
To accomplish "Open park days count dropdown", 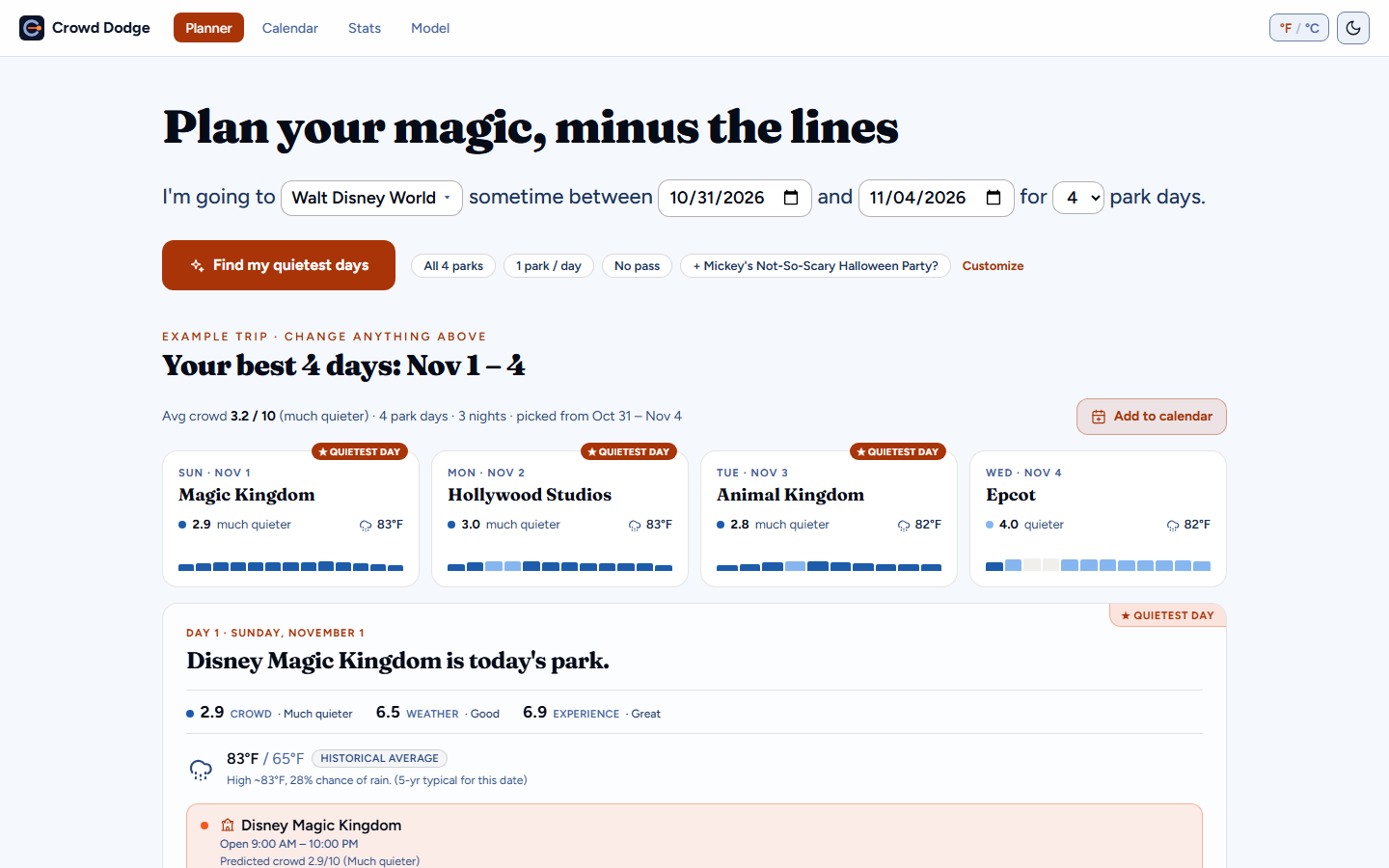I will [1078, 198].
